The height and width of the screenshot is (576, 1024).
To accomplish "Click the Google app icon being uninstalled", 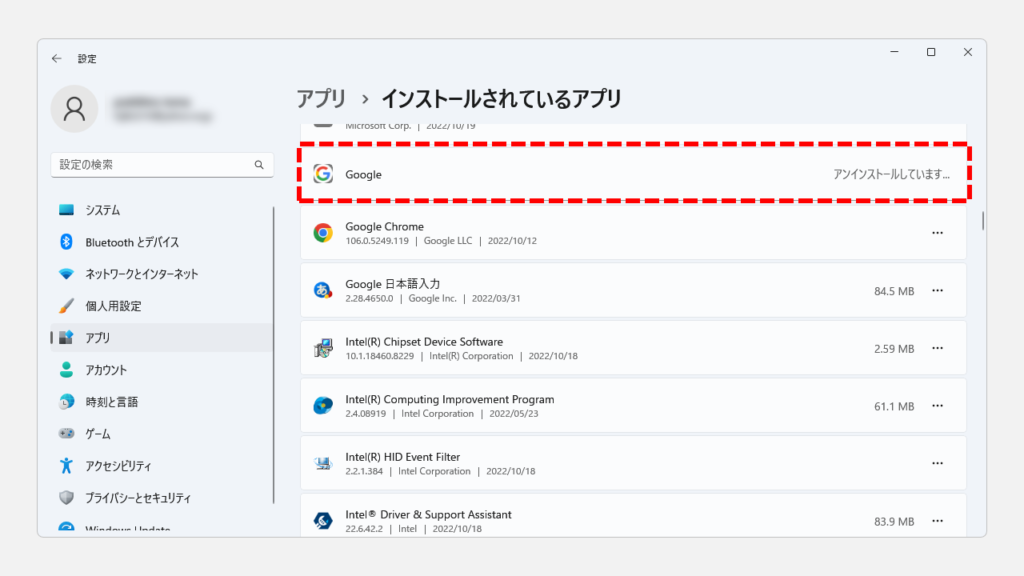I will coord(323,174).
